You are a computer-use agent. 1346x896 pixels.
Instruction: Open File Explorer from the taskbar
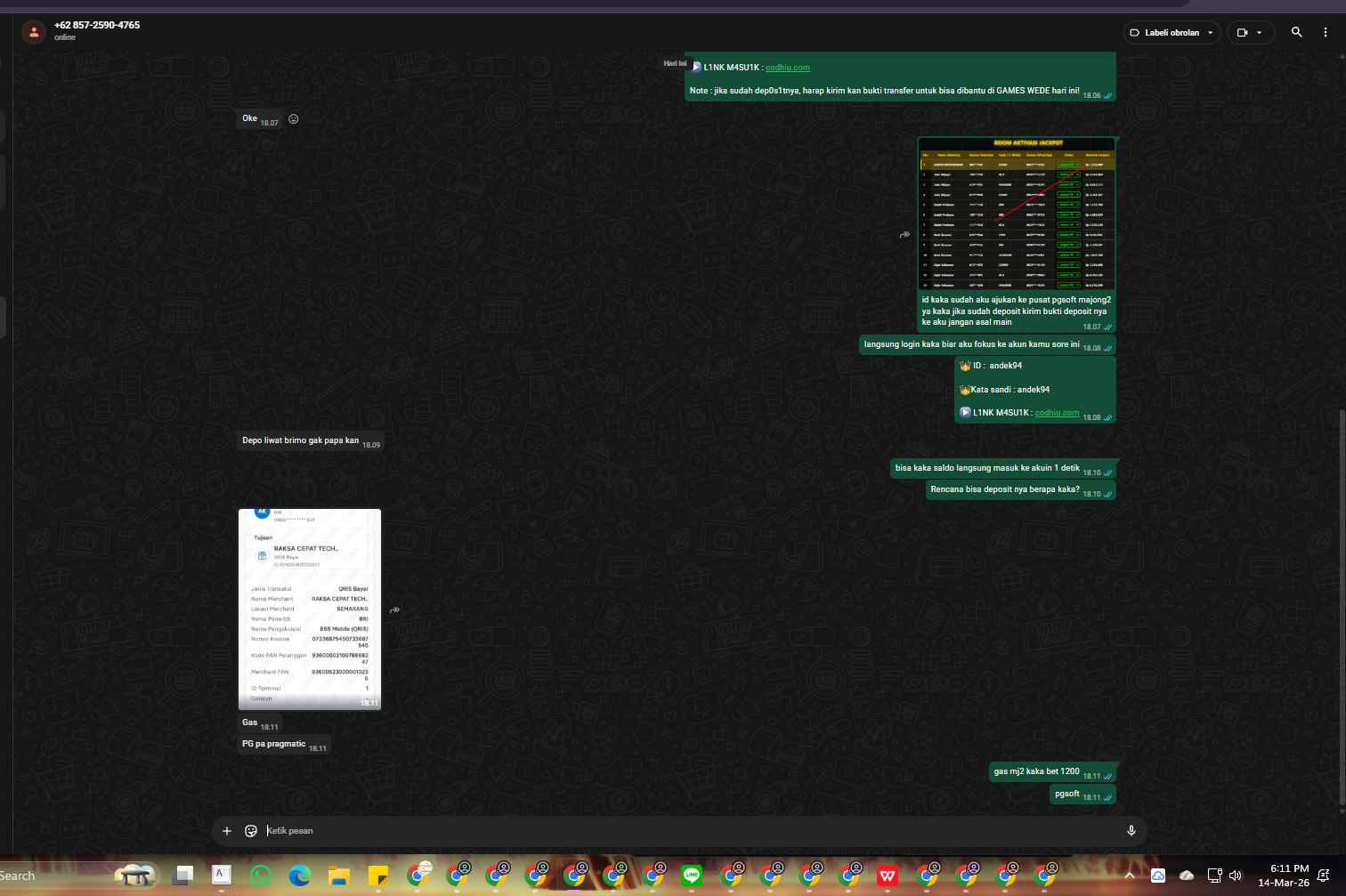[x=338, y=876]
